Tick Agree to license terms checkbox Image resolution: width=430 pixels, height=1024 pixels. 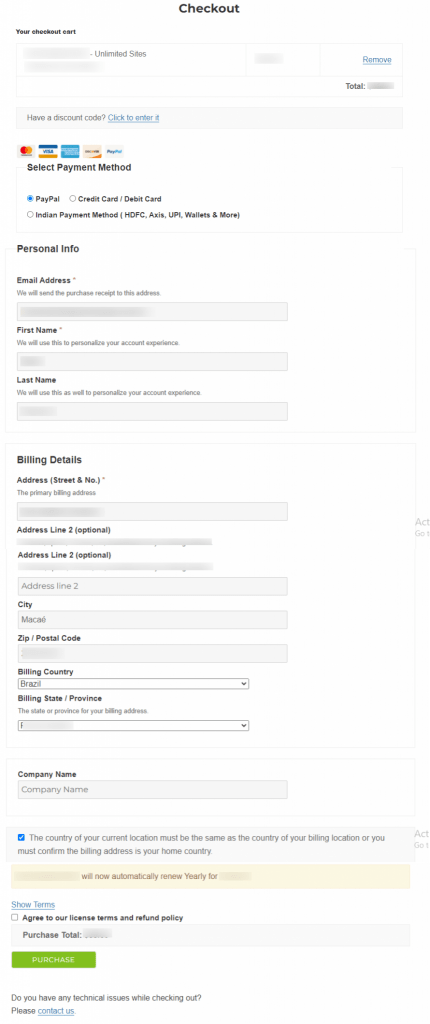tap(15, 918)
